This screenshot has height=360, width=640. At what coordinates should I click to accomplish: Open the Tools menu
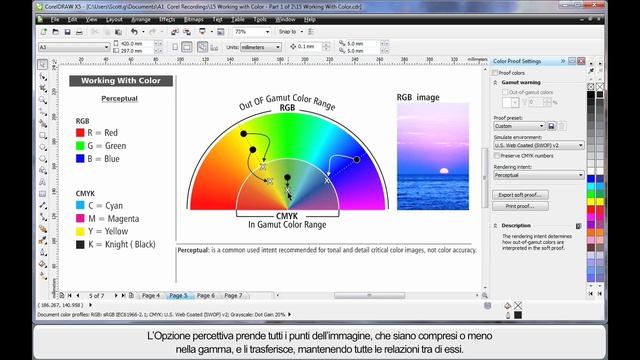260,20
